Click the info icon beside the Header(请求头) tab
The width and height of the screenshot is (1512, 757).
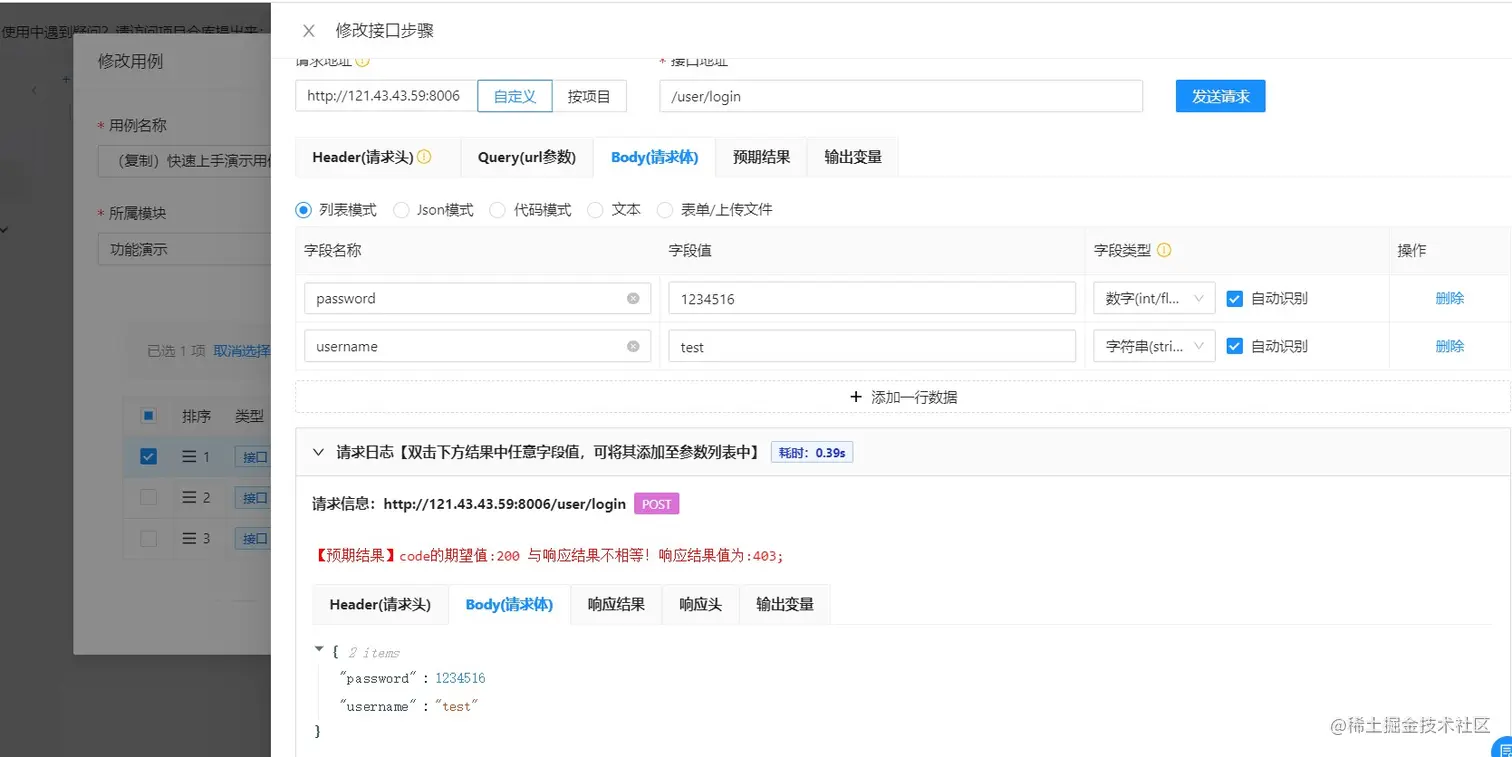point(424,157)
